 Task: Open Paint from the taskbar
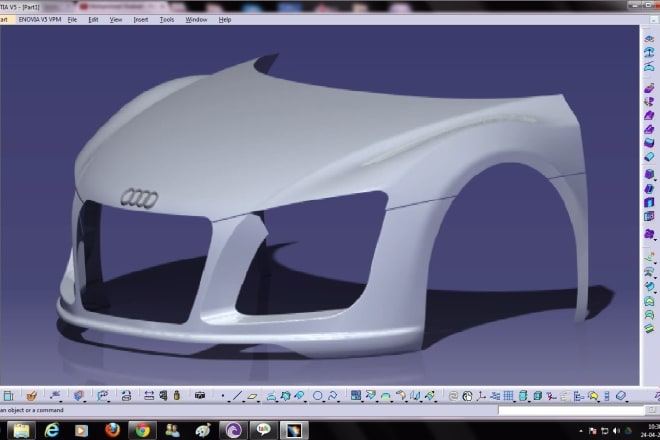[x=203, y=430]
